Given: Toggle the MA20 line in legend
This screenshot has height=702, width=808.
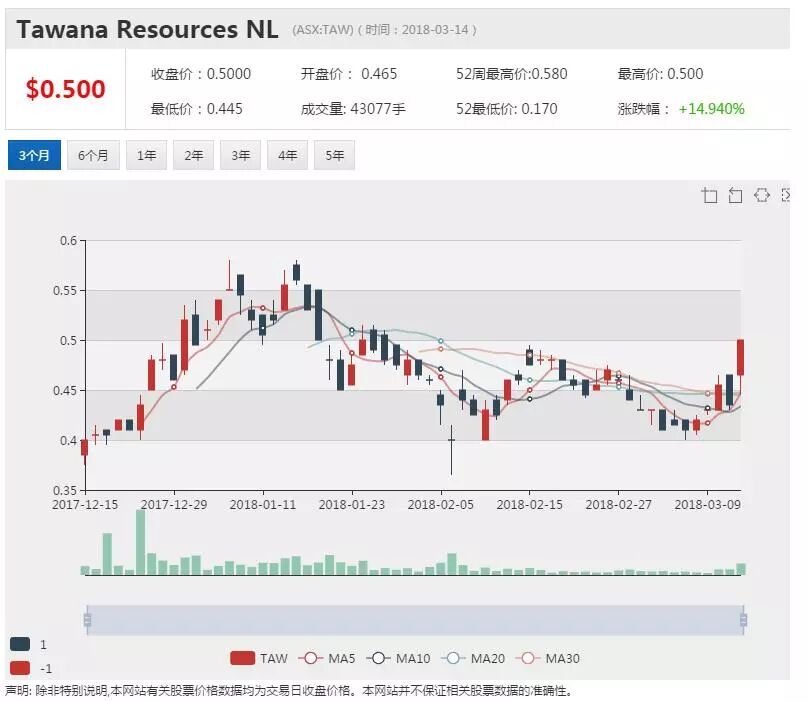Looking at the screenshot, I should [x=473, y=658].
